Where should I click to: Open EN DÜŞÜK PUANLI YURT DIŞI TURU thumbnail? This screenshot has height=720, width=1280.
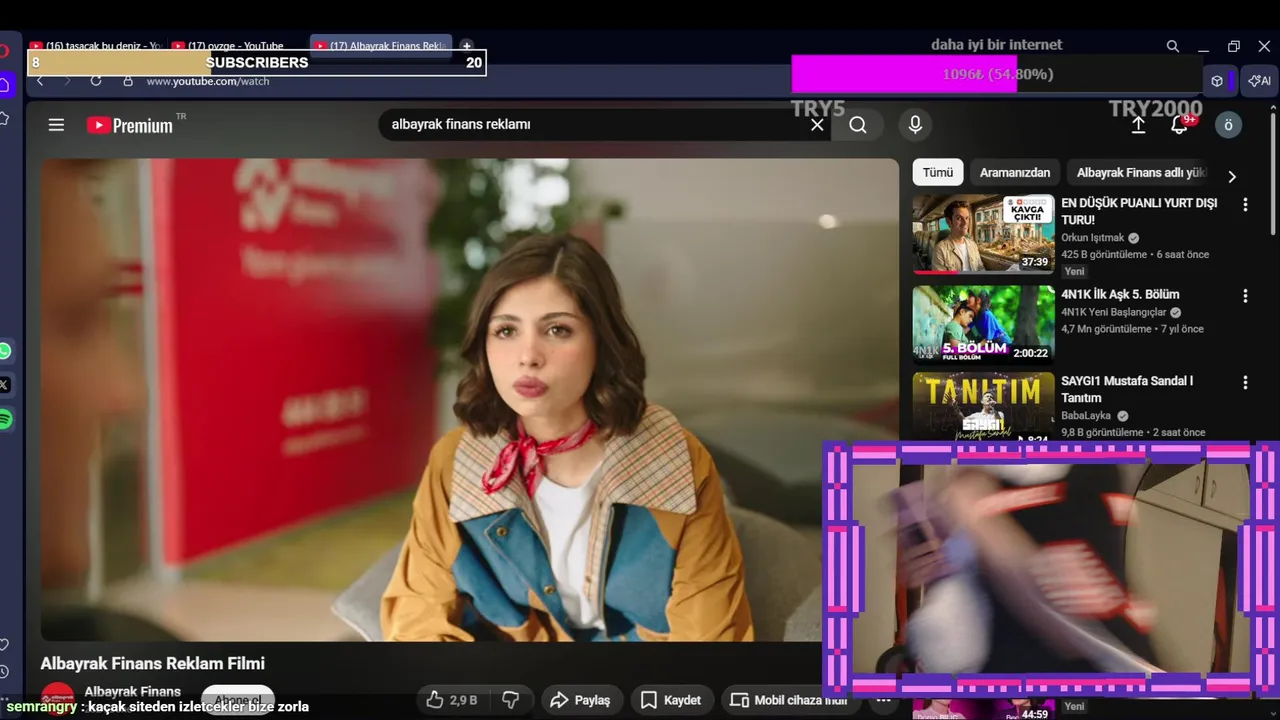point(983,233)
